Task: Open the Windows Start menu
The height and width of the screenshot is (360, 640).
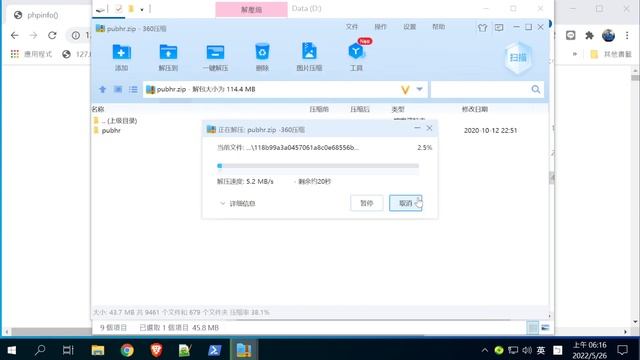Action: coord(12,350)
